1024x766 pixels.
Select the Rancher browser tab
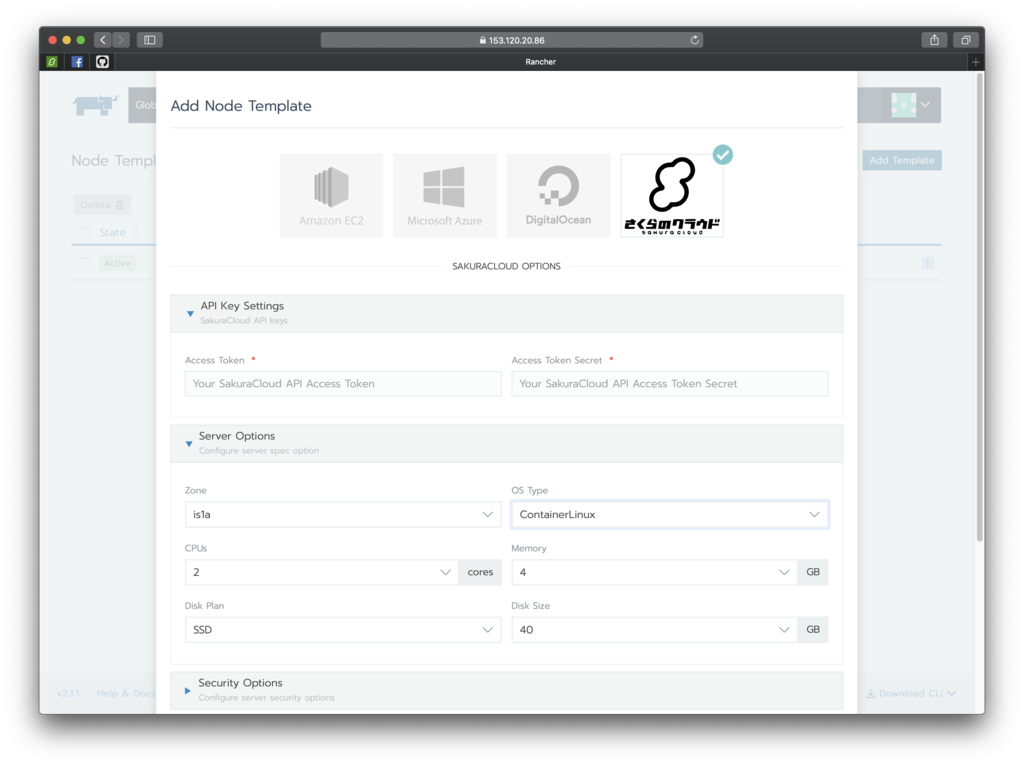541,62
